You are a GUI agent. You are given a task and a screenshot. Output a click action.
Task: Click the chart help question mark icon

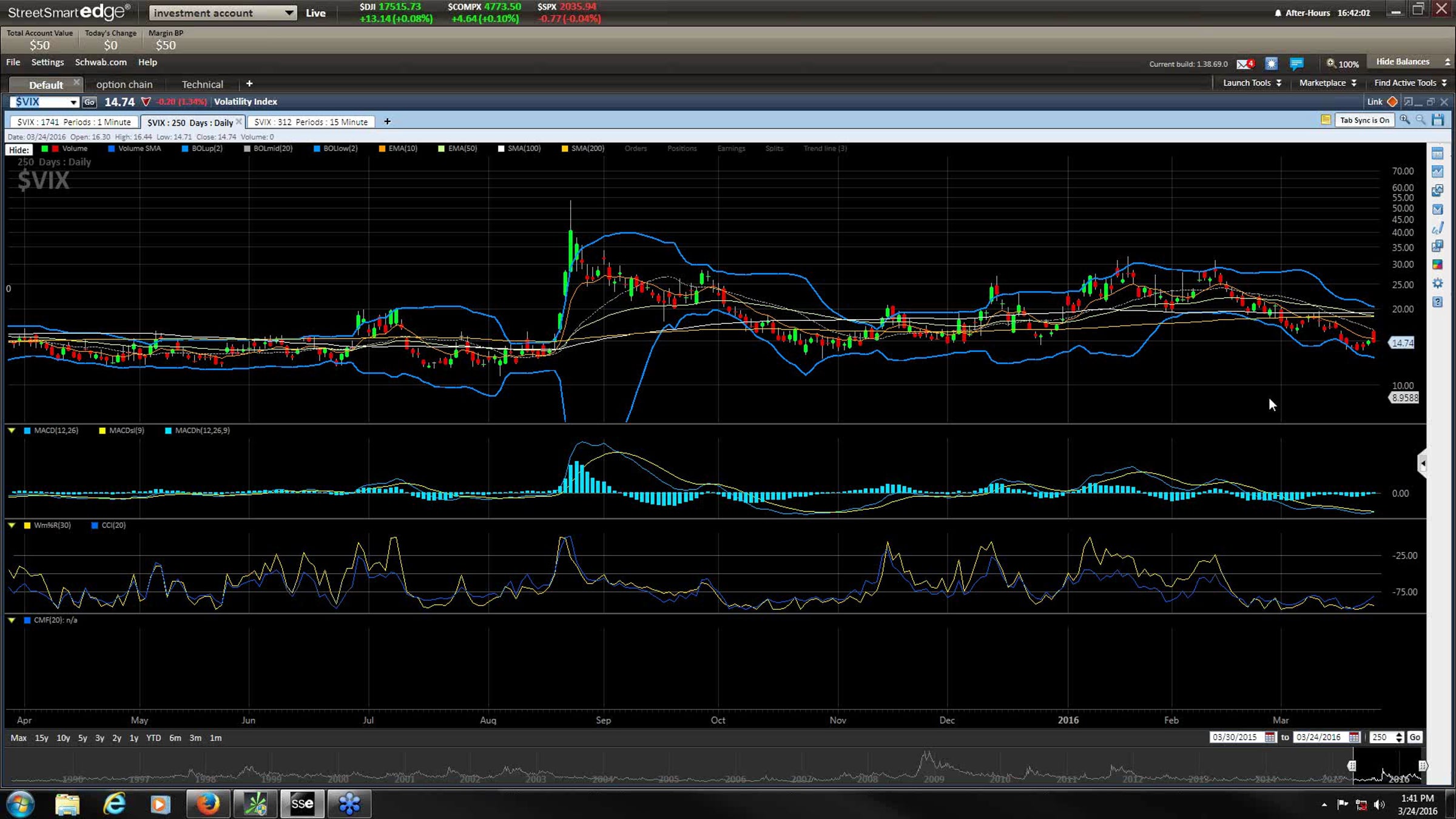(1437, 302)
